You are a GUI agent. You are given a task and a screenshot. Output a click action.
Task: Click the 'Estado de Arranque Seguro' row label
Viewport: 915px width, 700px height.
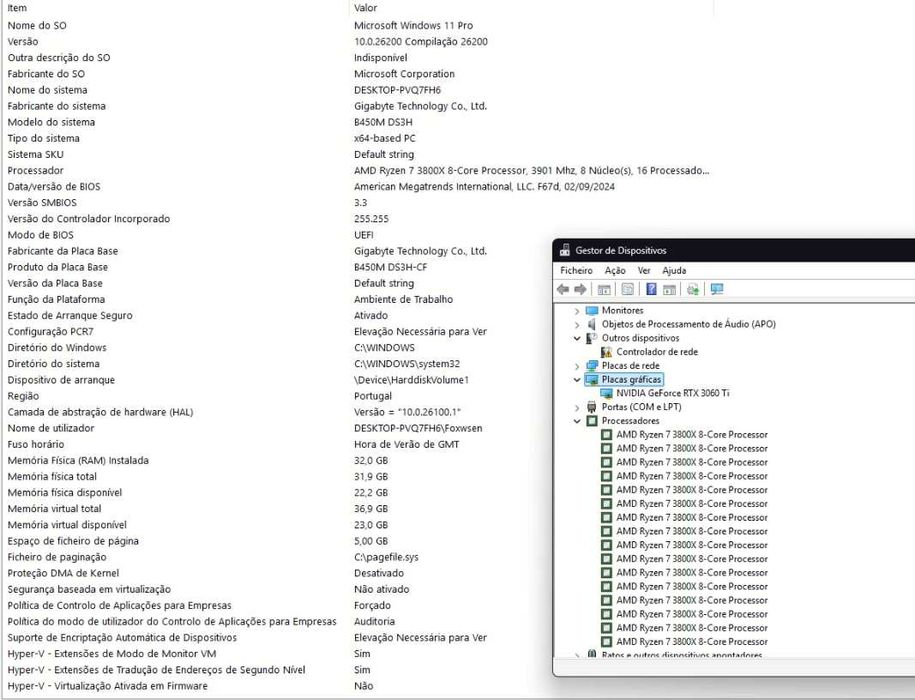70,316
